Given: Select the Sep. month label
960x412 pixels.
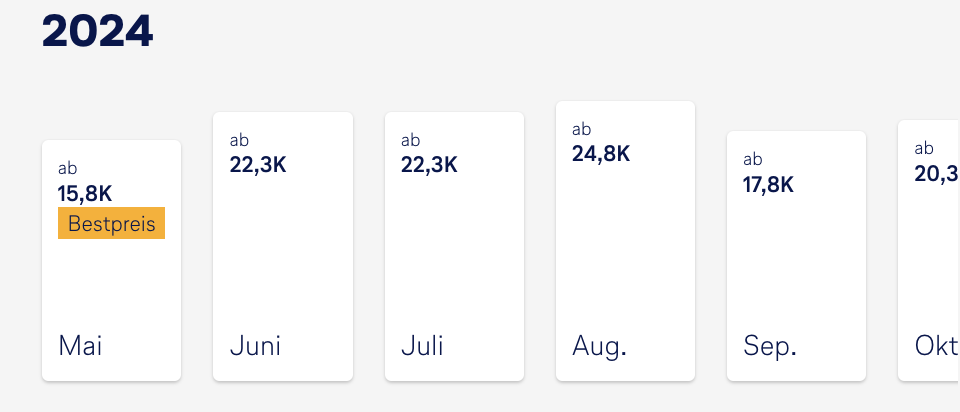Looking at the screenshot, I should 768,346.
